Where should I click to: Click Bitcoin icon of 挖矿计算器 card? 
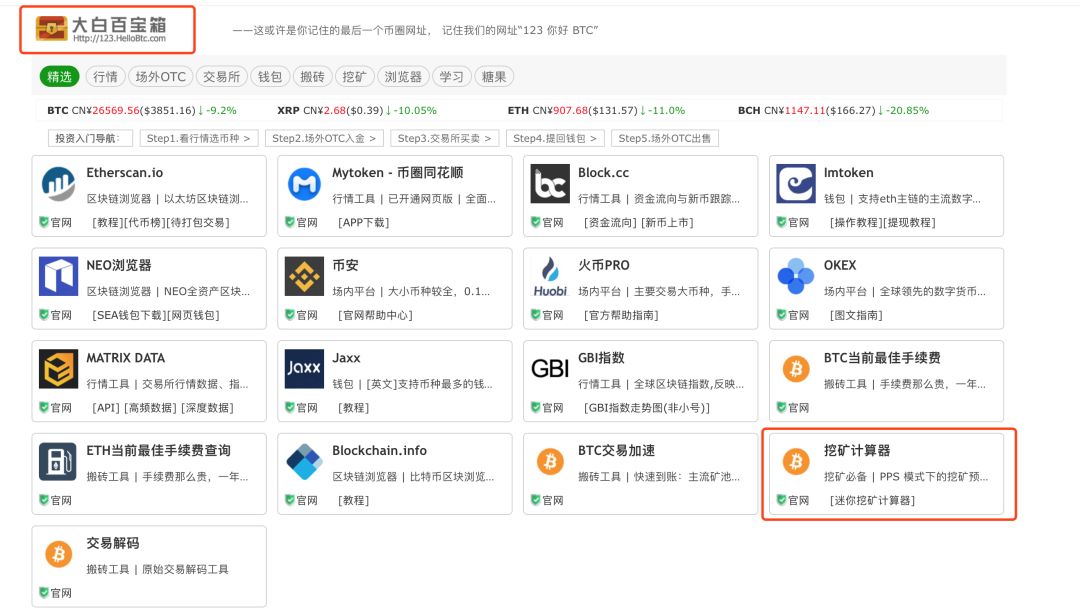(x=796, y=461)
